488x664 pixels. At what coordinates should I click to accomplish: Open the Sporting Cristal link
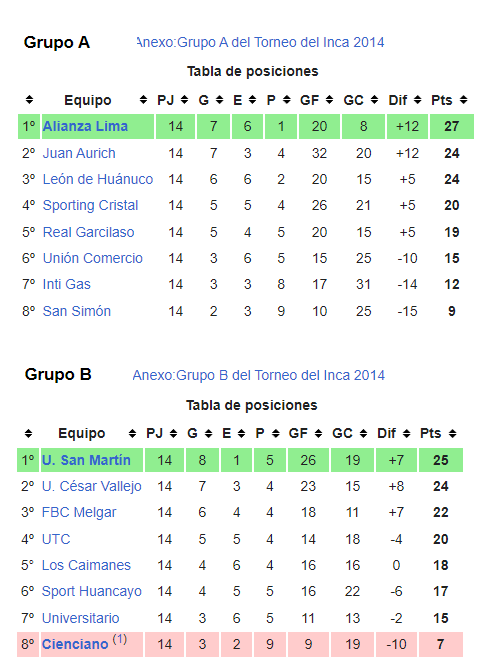(x=90, y=205)
